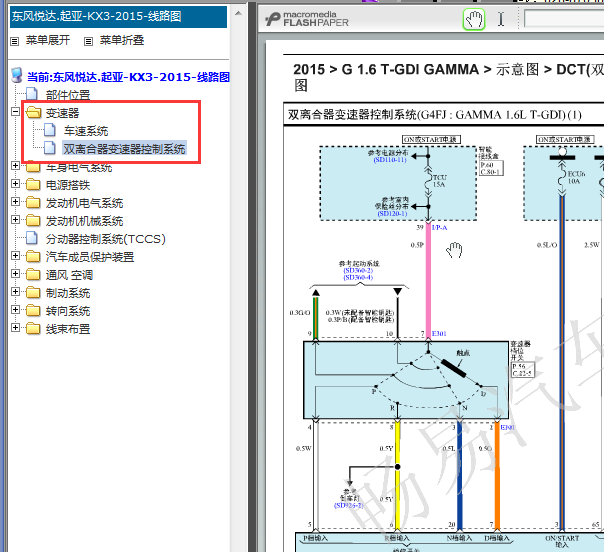The height and width of the screenshot is (552, 604).
Task: Click the 菜单展开 list icon
Action: [15, 41]
